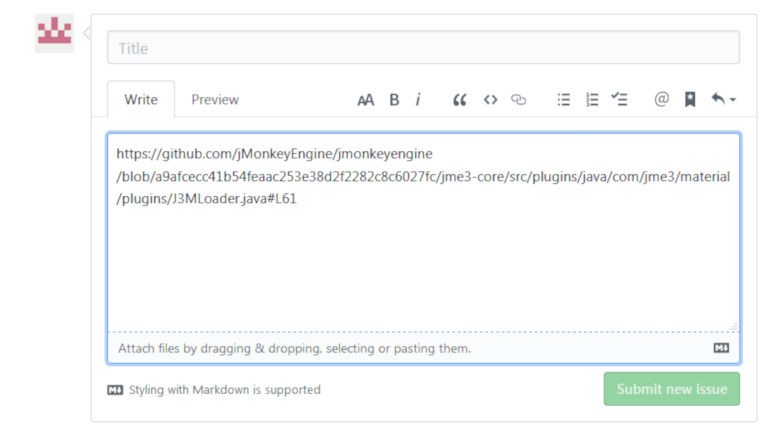Toggle bold formatting in the toolbar
This screenshot has height=447, width=775.
[x=394, y=100]
